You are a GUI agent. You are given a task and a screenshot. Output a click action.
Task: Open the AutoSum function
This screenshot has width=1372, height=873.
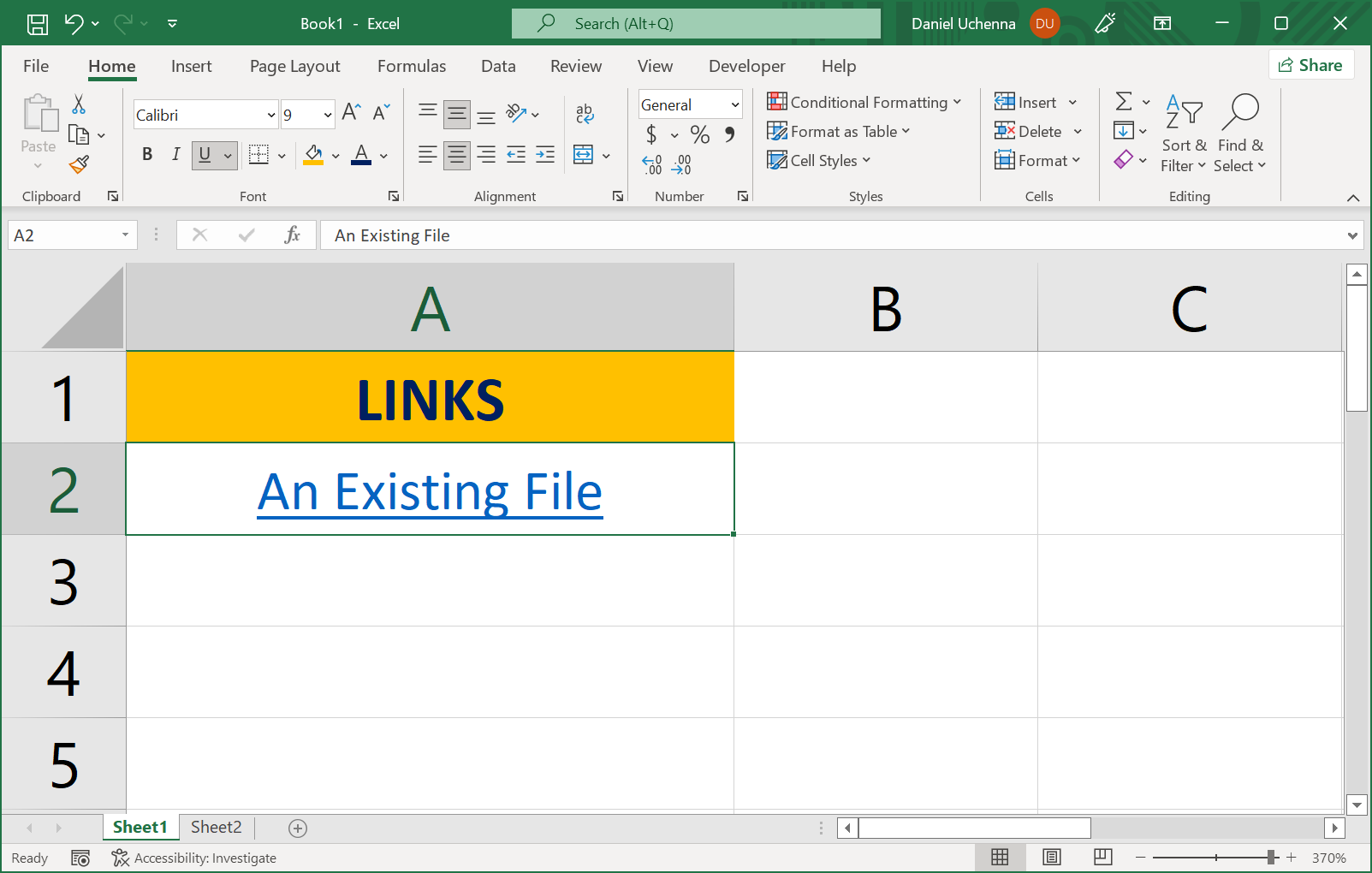point(1124,102)
